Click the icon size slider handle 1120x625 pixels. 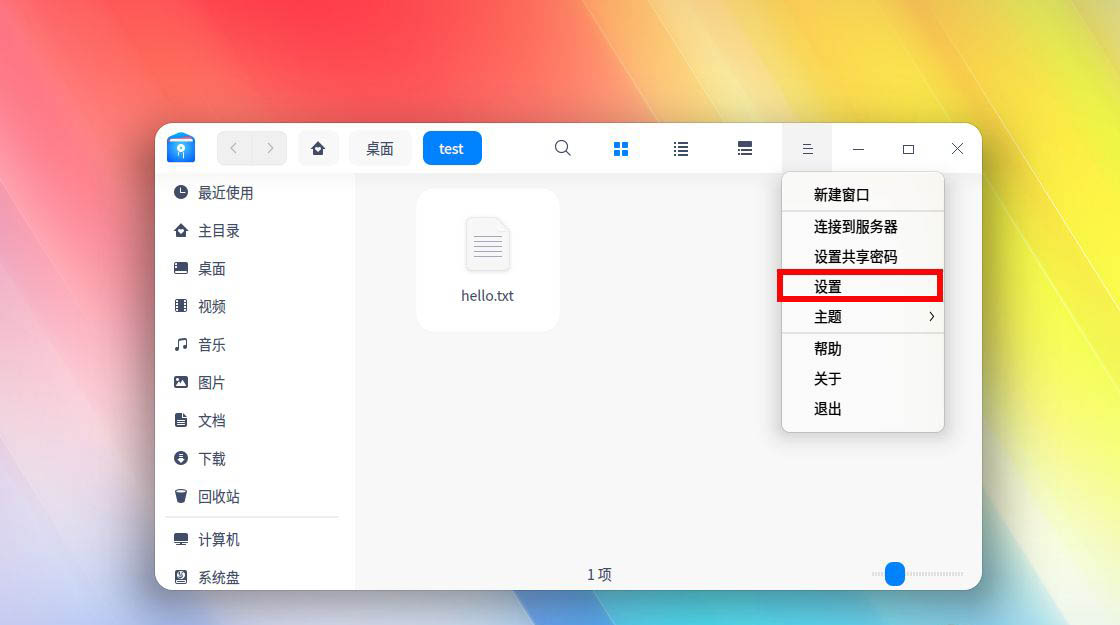895,574
